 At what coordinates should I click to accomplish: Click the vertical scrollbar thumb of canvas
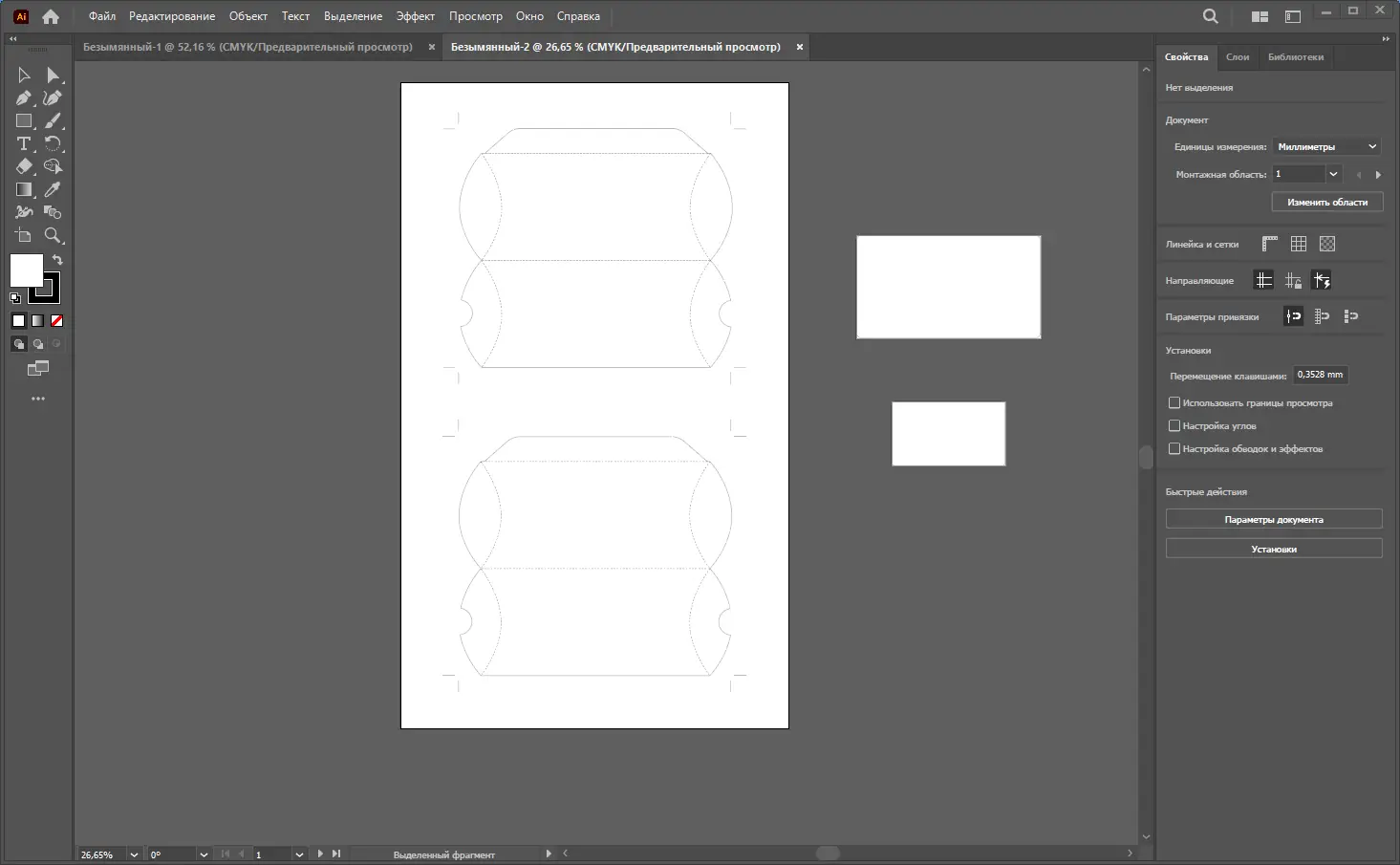(1146, 457)
